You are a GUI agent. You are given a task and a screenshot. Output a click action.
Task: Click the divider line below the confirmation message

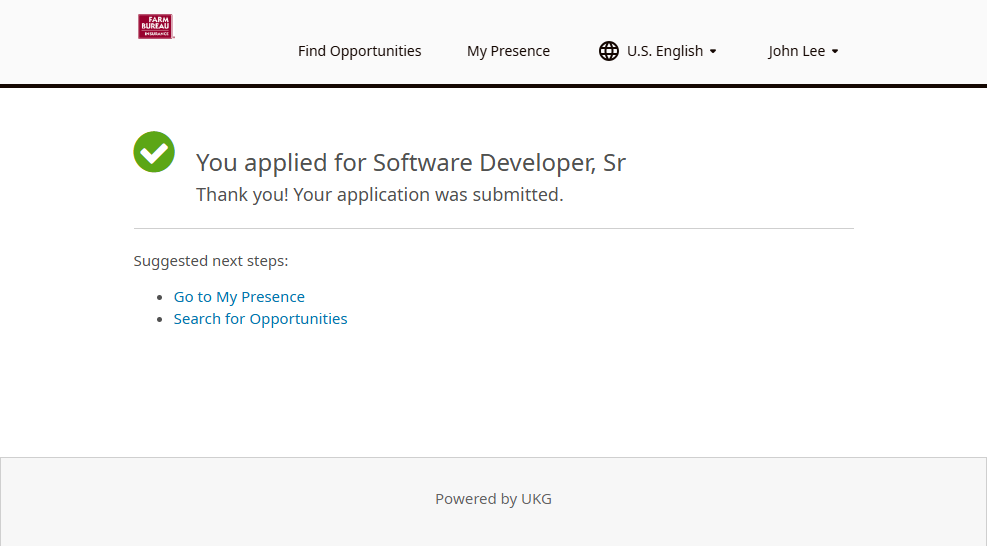pyautogui.click(x=493, y=228)
